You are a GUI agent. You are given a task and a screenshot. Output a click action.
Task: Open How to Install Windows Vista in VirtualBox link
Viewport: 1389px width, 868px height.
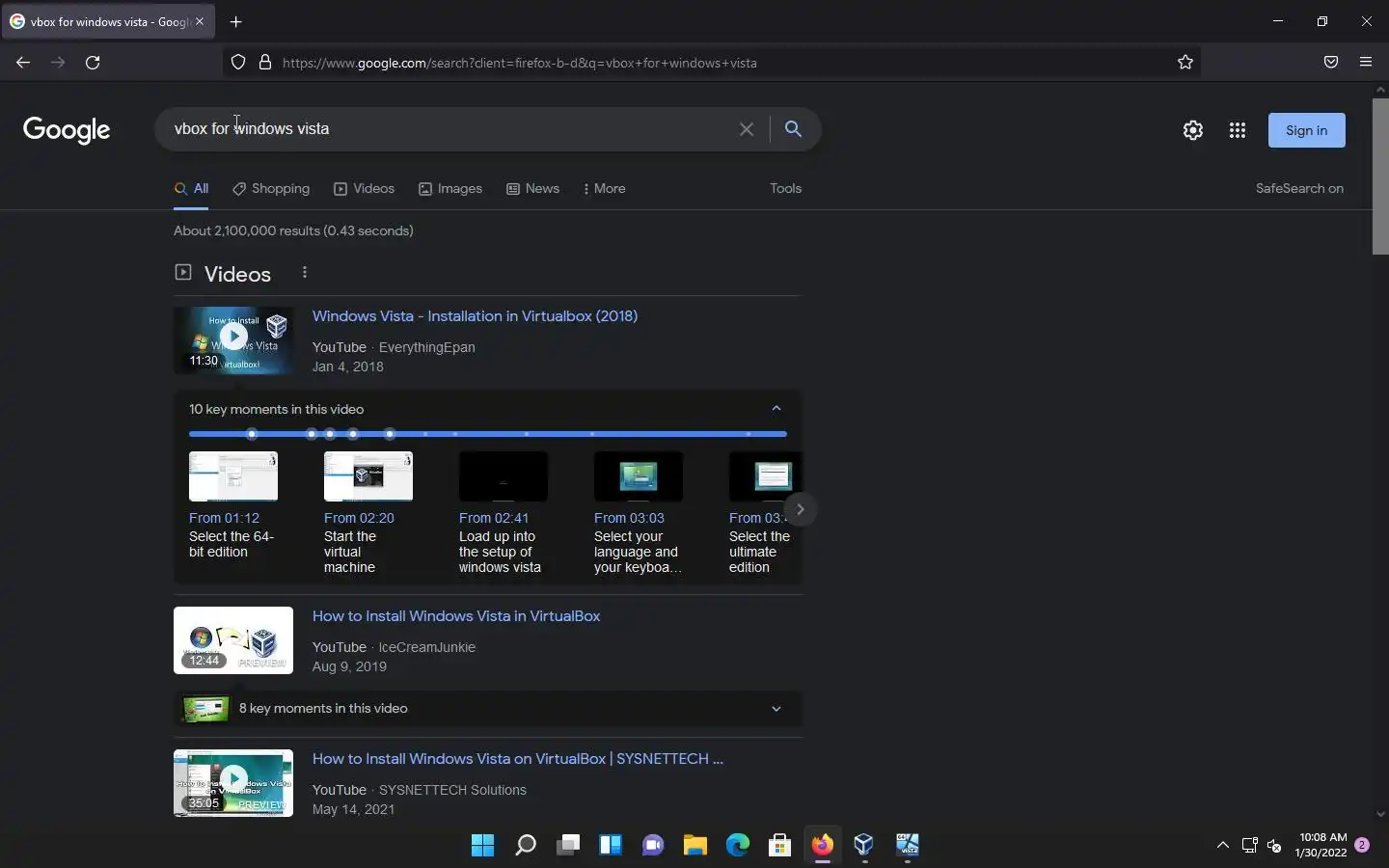pos(456,616)
